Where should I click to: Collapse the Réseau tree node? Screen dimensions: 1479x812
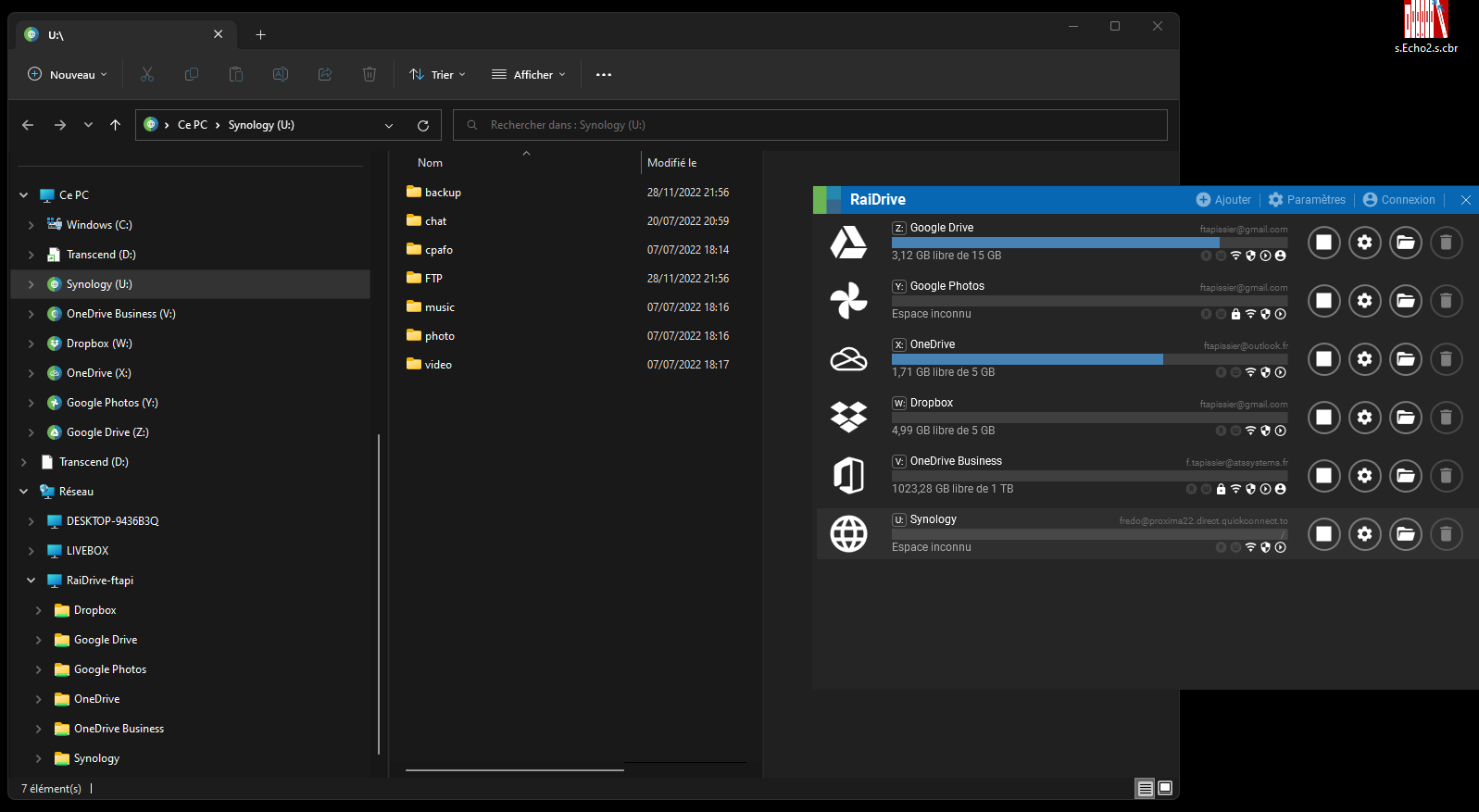(24, 492)
